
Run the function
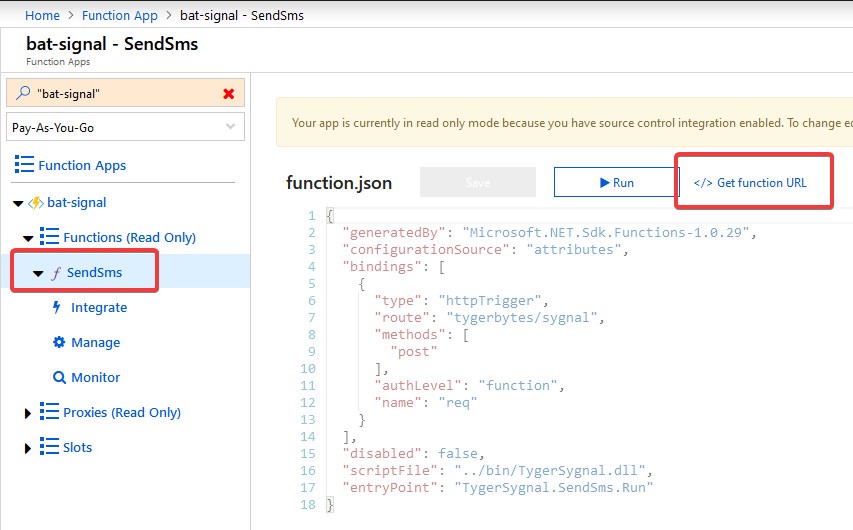(x=616, y=182)
